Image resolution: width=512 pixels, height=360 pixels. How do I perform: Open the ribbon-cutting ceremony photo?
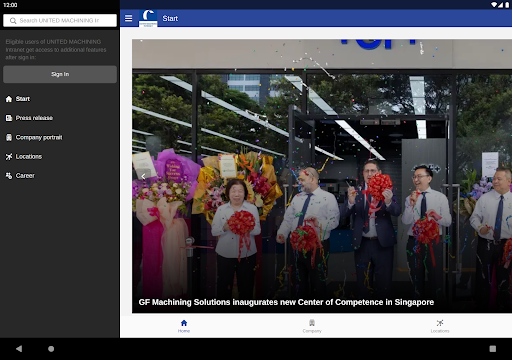coord(322,176)
